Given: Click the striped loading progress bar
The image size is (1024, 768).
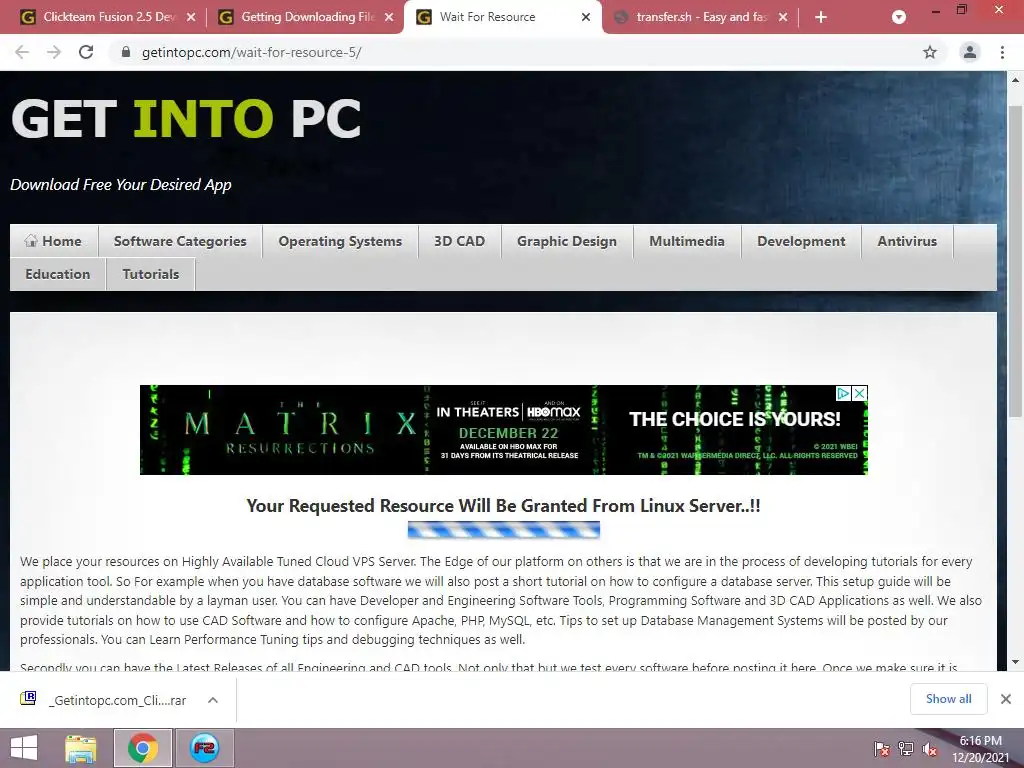Looking at the screenshot, I should pyautogui.click(x=504, y=530).
